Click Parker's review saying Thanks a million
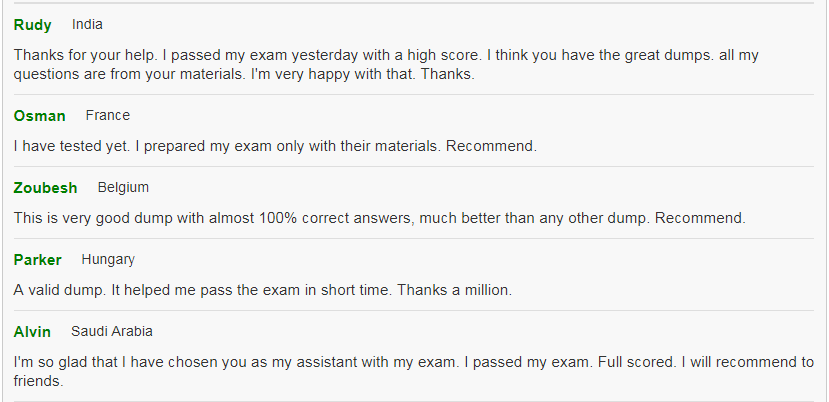The height and width of the screenshot is (402, 829). point(263,290)
